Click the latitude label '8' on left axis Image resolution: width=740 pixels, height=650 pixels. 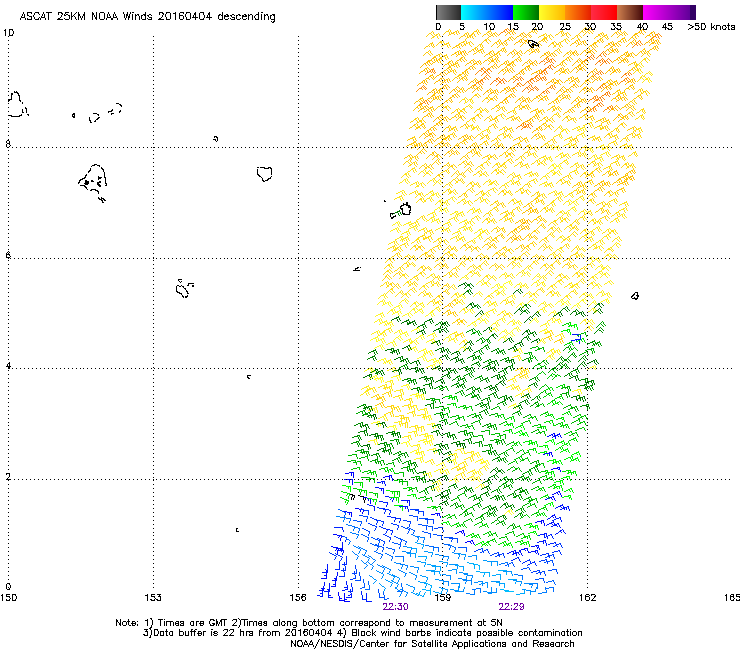pyautogui.click(x=8, y=144)
